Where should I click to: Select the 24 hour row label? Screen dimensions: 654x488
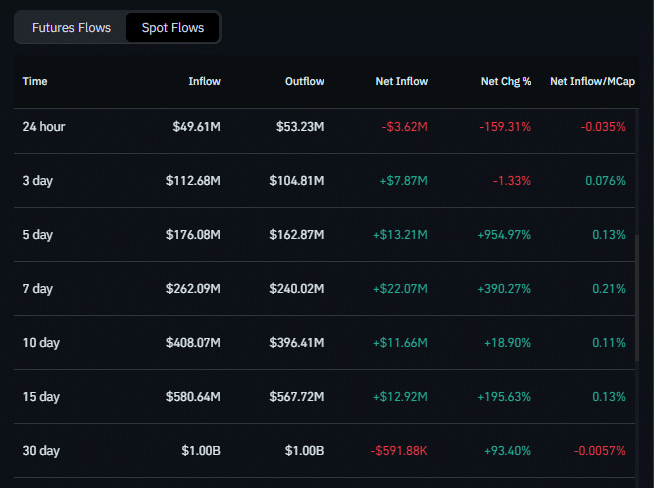click(44, 127)
